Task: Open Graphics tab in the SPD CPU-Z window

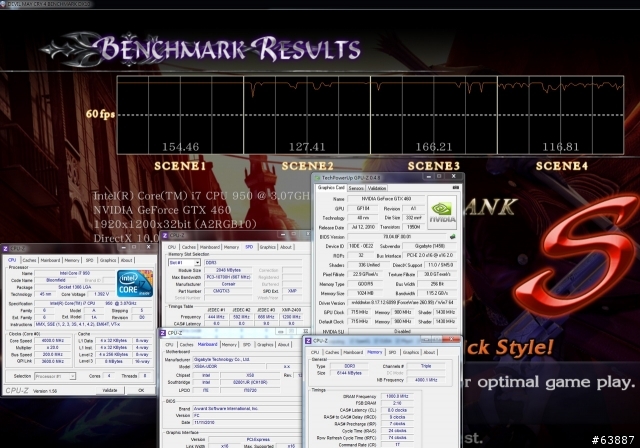Action: click(267, 247)
